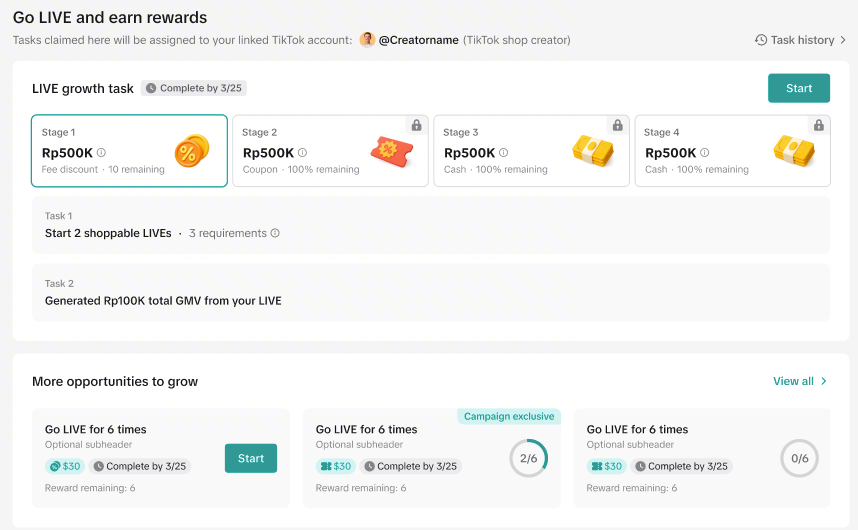
Task: Click the Stage 2 lock icon
Action: point(416,125)
